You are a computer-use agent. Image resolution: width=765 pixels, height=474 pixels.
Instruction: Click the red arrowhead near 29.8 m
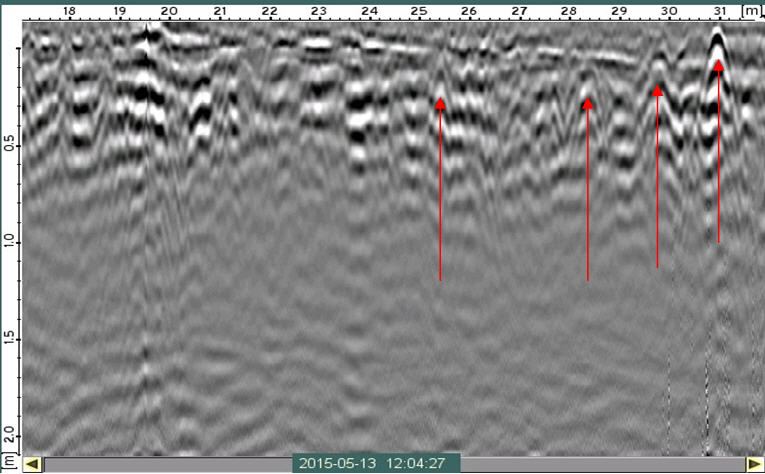pyautogui.click(x=657, y=91)
